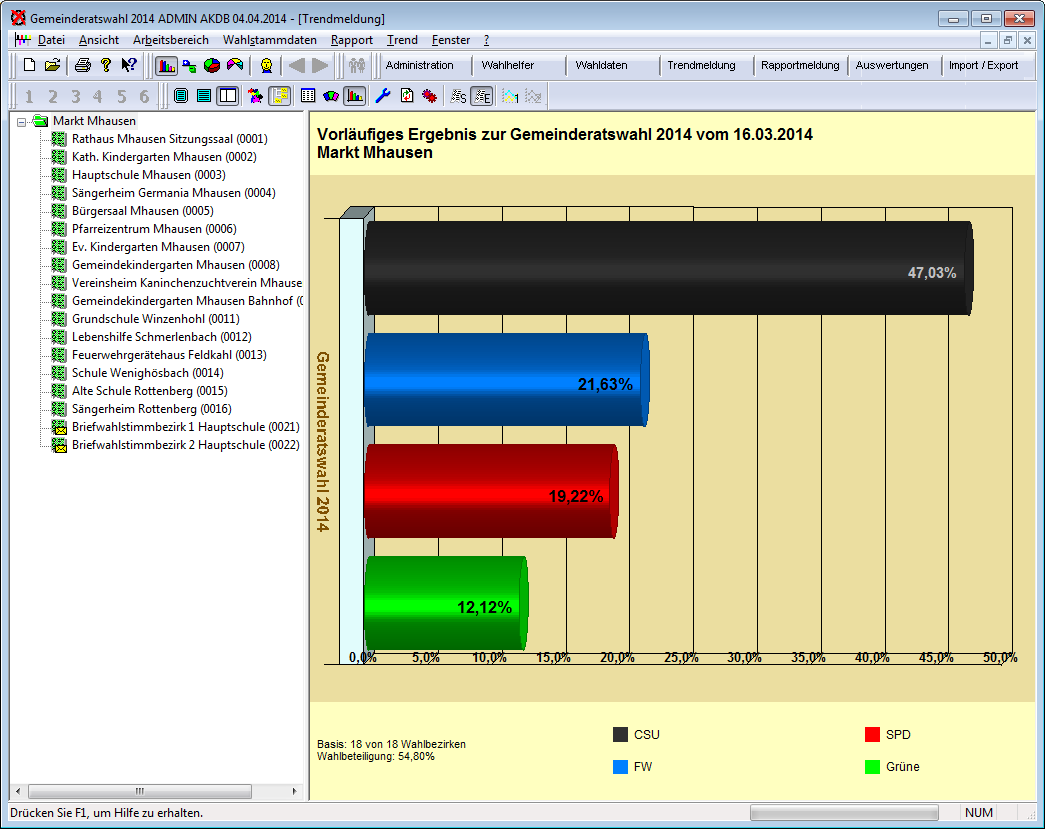Open the Rapport menu

(351, 40)
